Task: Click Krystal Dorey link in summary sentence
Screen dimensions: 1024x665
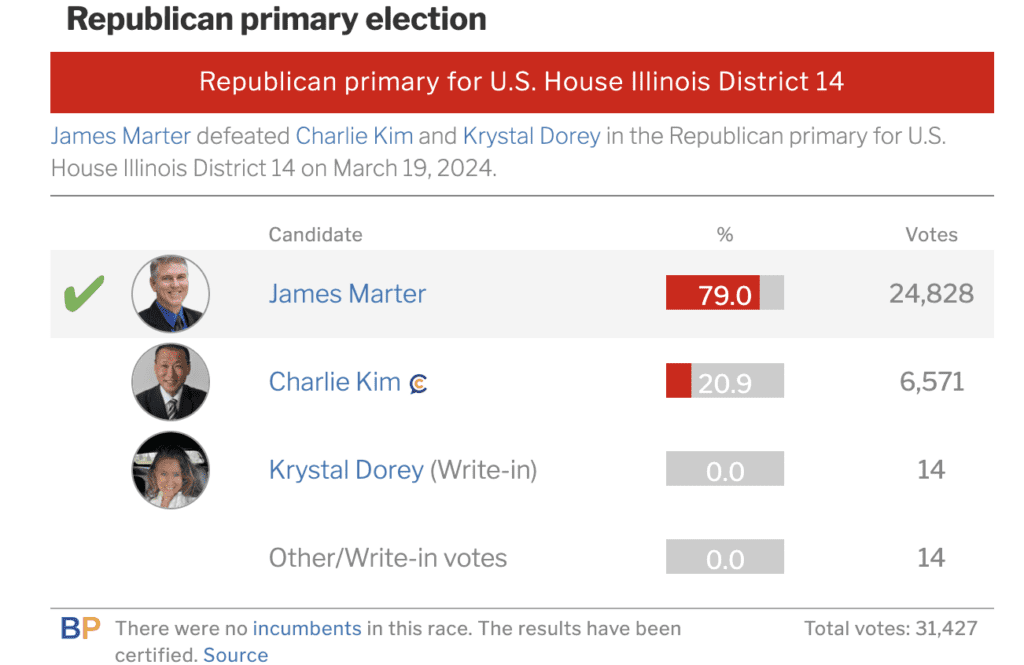Action: coord(531,136)
